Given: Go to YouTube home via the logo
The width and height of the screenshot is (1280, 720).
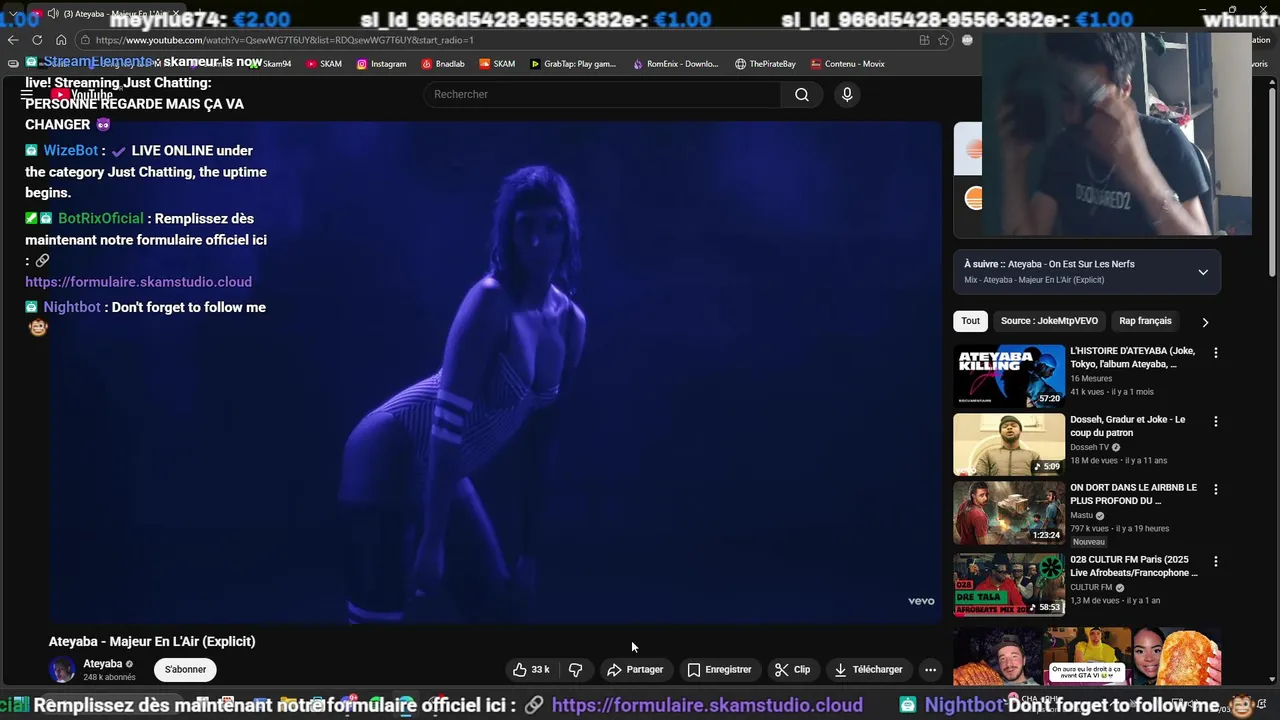Looking at the screenshot, I should 82,95.
